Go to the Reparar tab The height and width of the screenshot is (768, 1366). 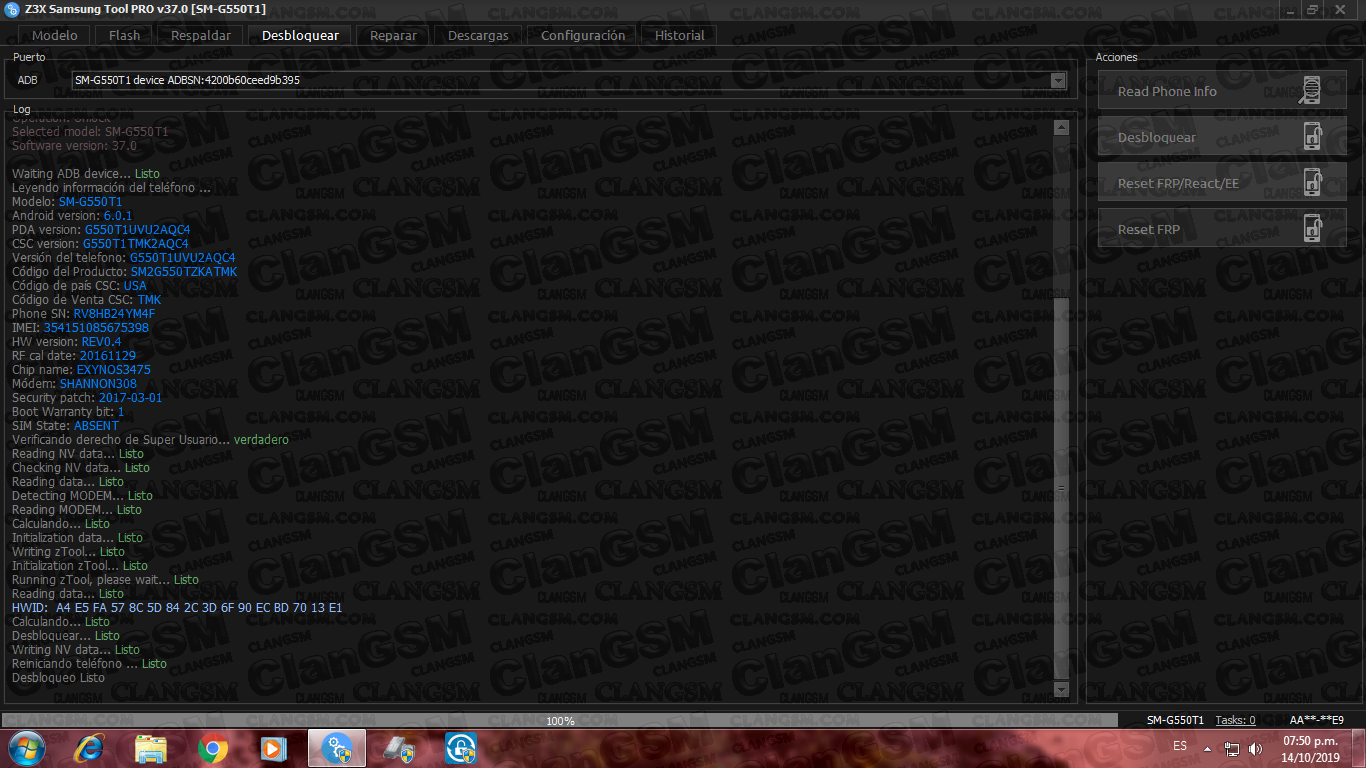click(x=393, y=35)
